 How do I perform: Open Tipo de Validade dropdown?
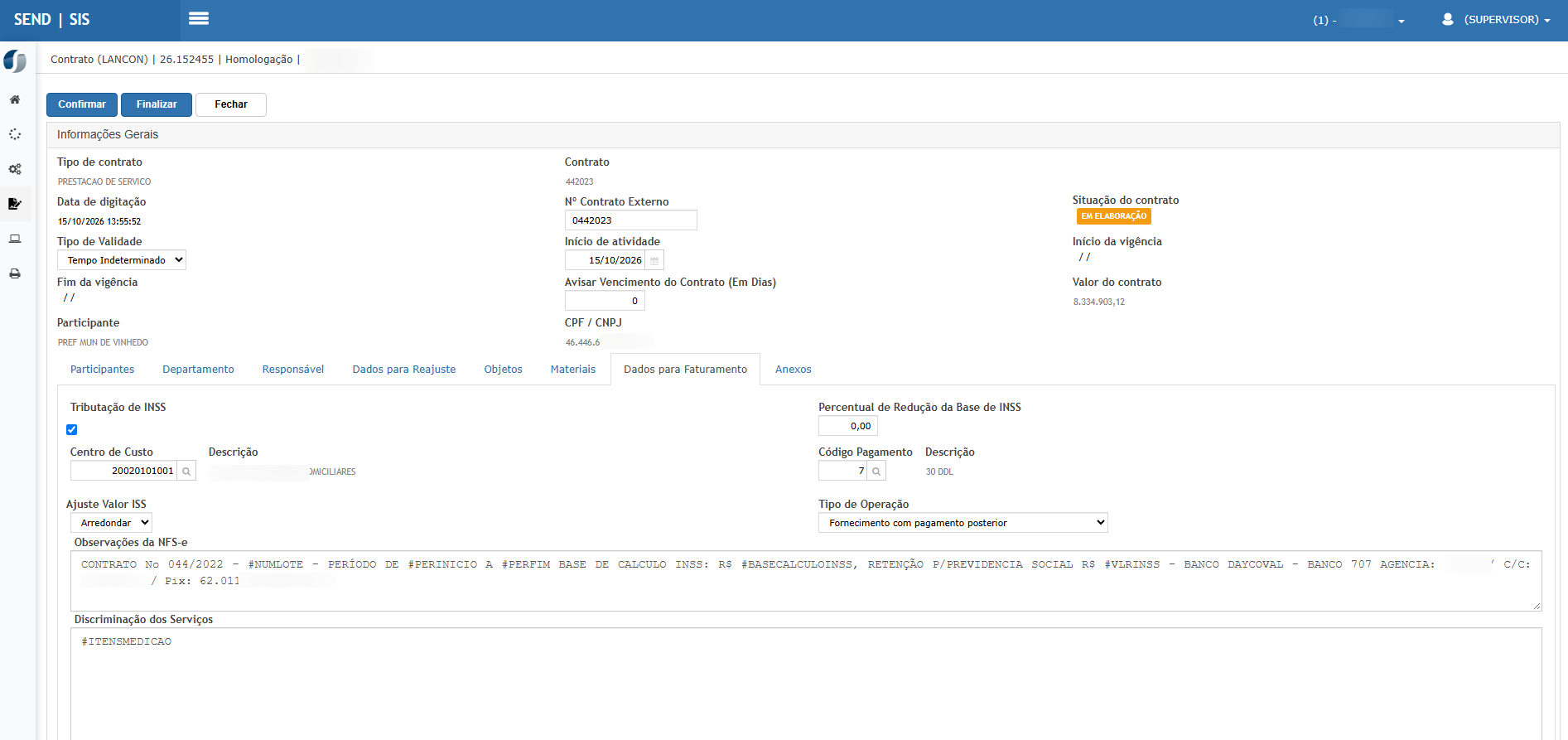pyautogui.click(x=122, y=260)
